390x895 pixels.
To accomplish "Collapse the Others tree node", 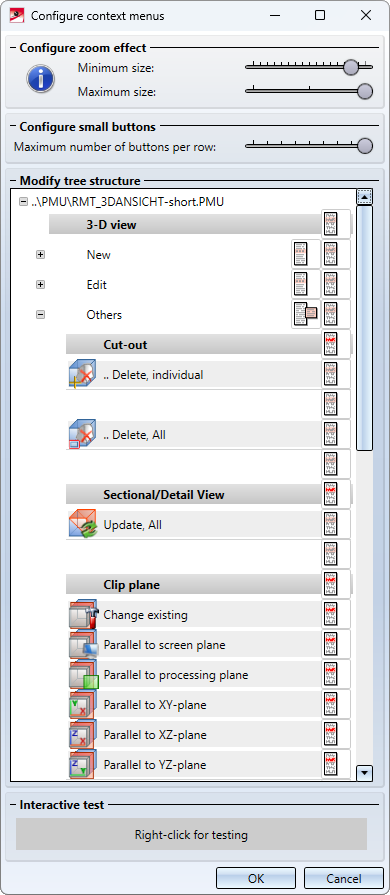I will click(41, 314).
